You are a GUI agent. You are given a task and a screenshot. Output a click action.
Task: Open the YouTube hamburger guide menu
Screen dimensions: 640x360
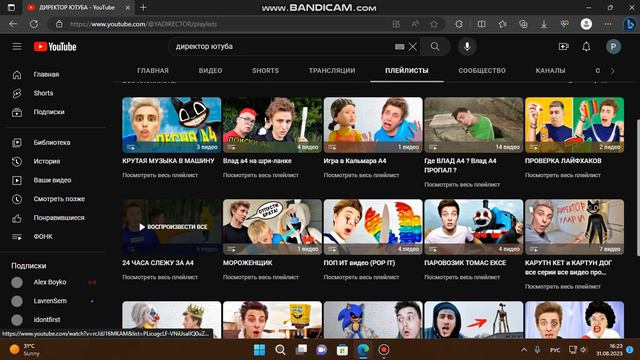[17, 47]
